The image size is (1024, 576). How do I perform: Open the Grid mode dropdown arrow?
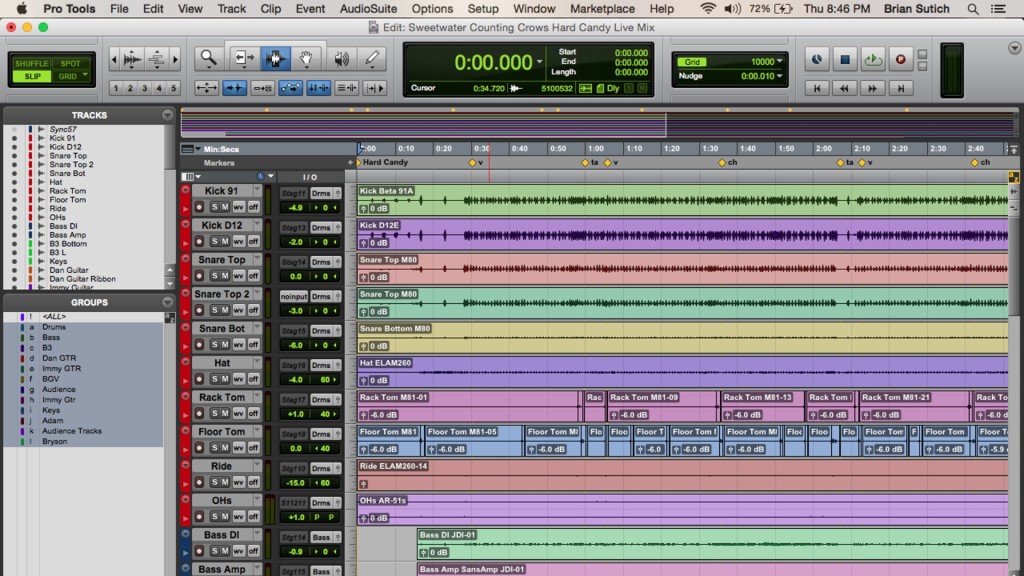tap(86, 75)
